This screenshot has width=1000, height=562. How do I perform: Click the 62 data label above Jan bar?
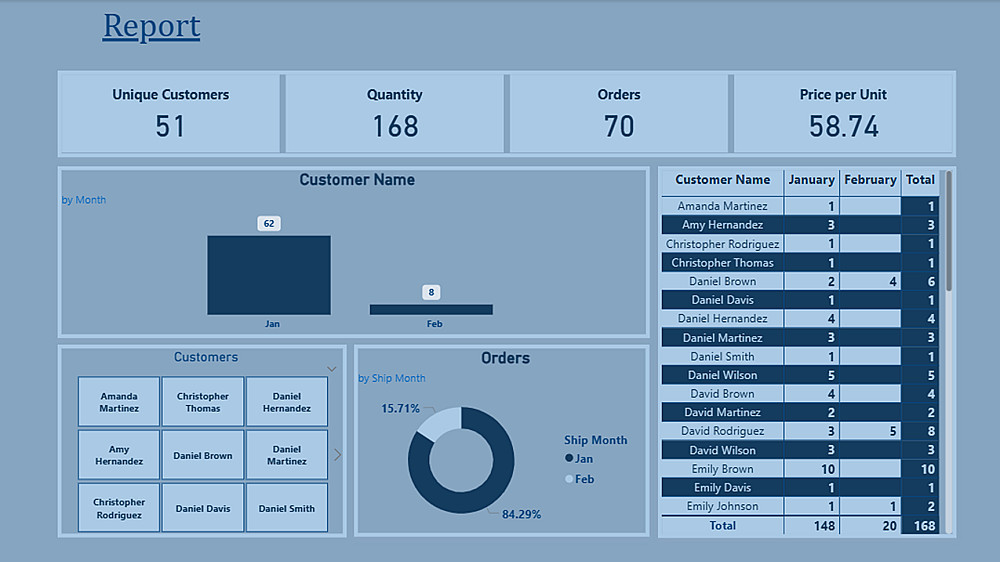coord(269,223)
